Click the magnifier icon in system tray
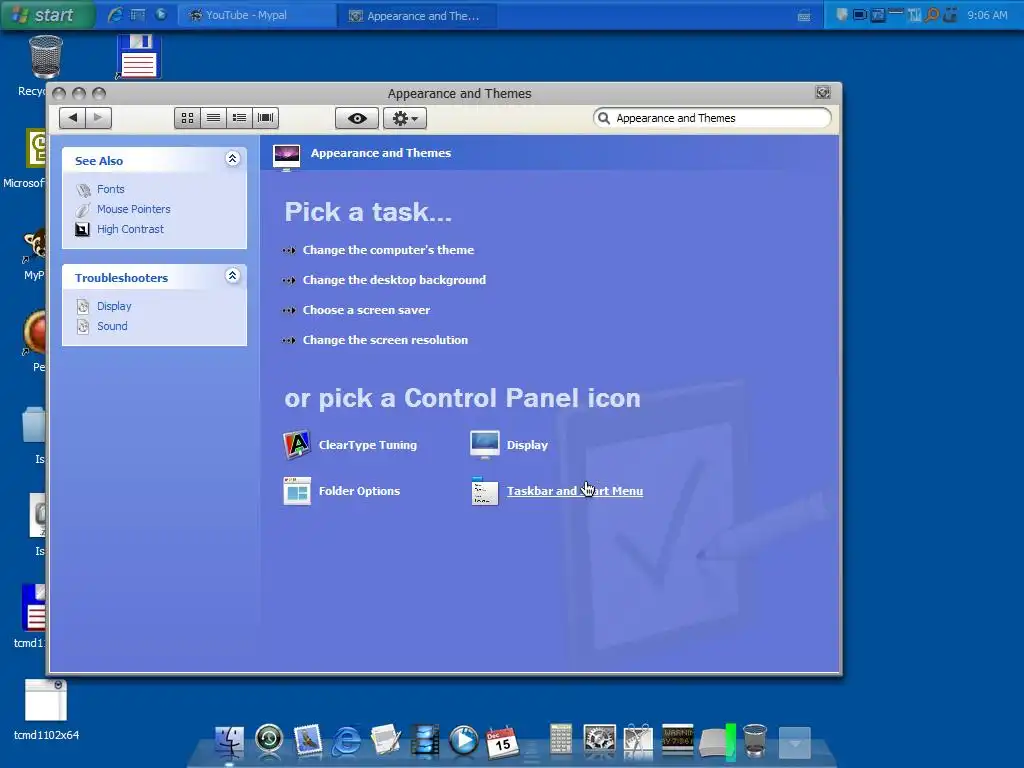Viewport: 1024px width, 768px height. (932, 14)
